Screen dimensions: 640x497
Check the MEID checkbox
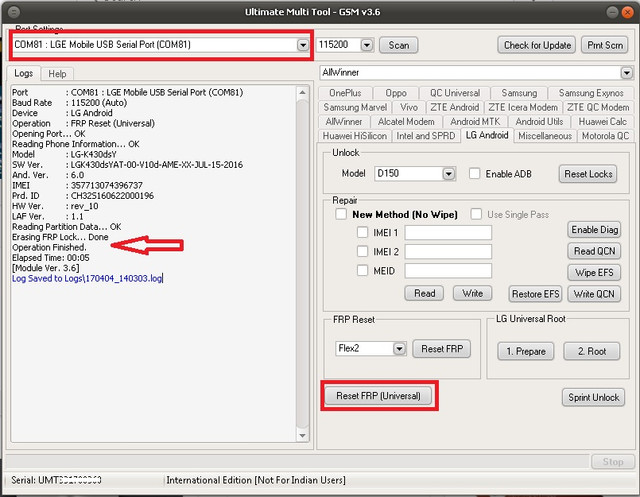(362, 271)
